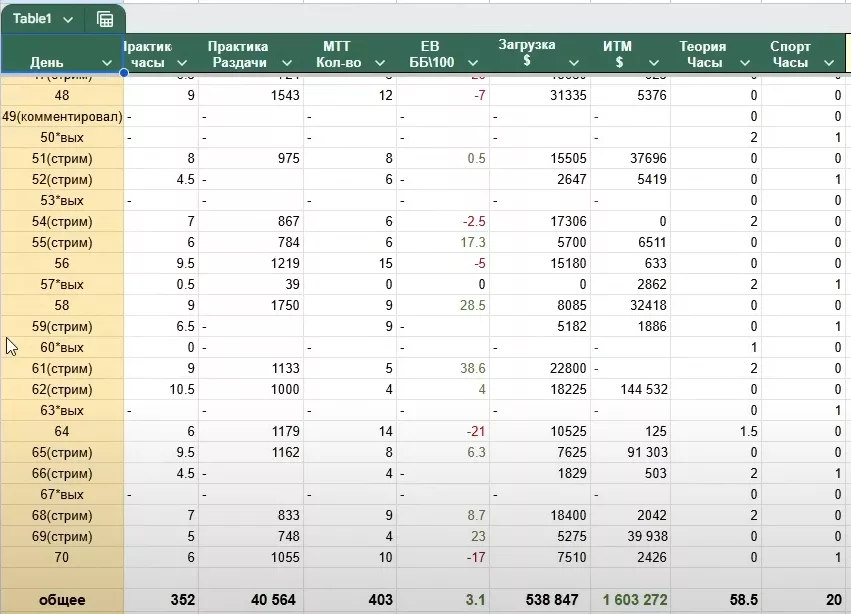
Task: Open the table view calculator icon
Action: coord(105,20)
